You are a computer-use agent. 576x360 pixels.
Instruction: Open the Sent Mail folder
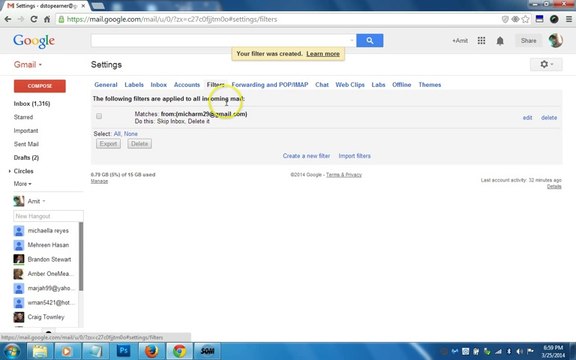pyautogui.click(x=26, y=144)
